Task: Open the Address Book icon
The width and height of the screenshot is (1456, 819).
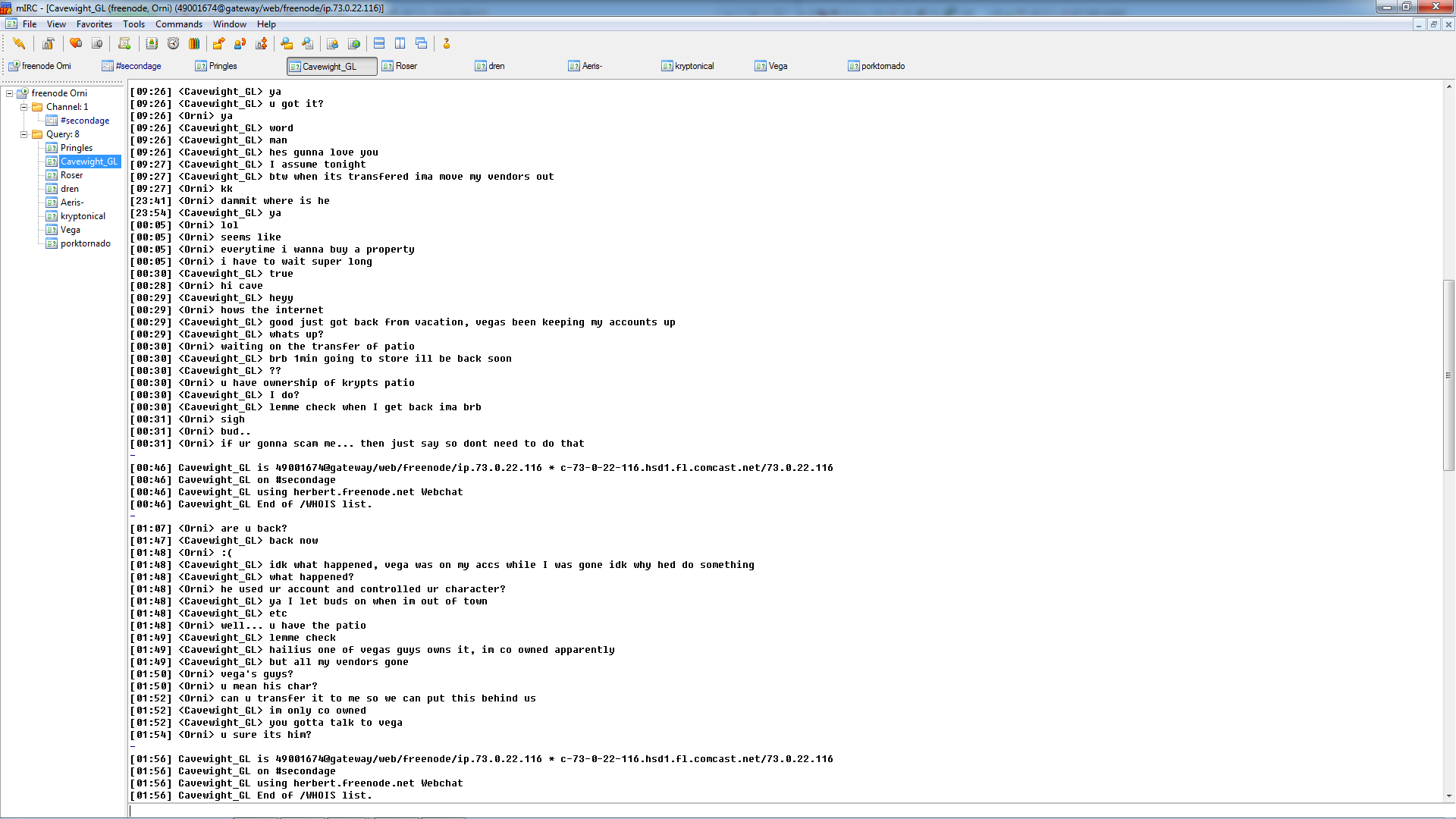Action: 152,43
